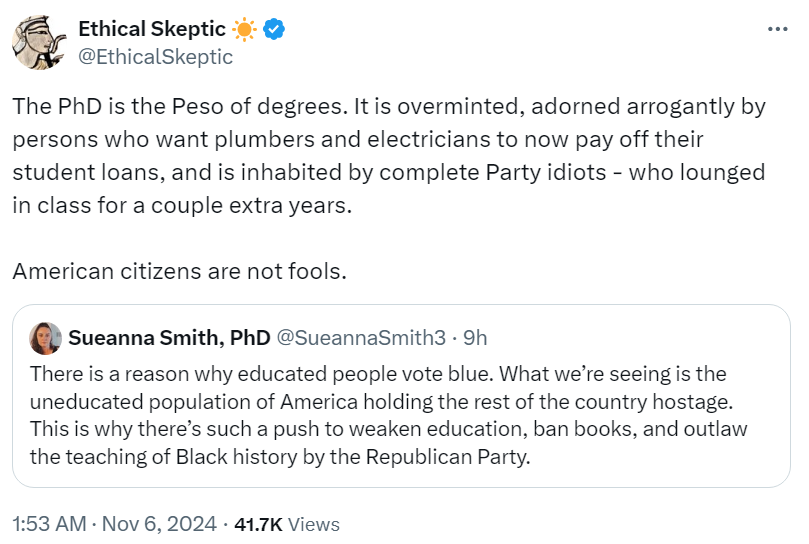Click Sueanna Smith's small profile picture
The height and width of the screenshot is (544, 809).
[45, 338]
